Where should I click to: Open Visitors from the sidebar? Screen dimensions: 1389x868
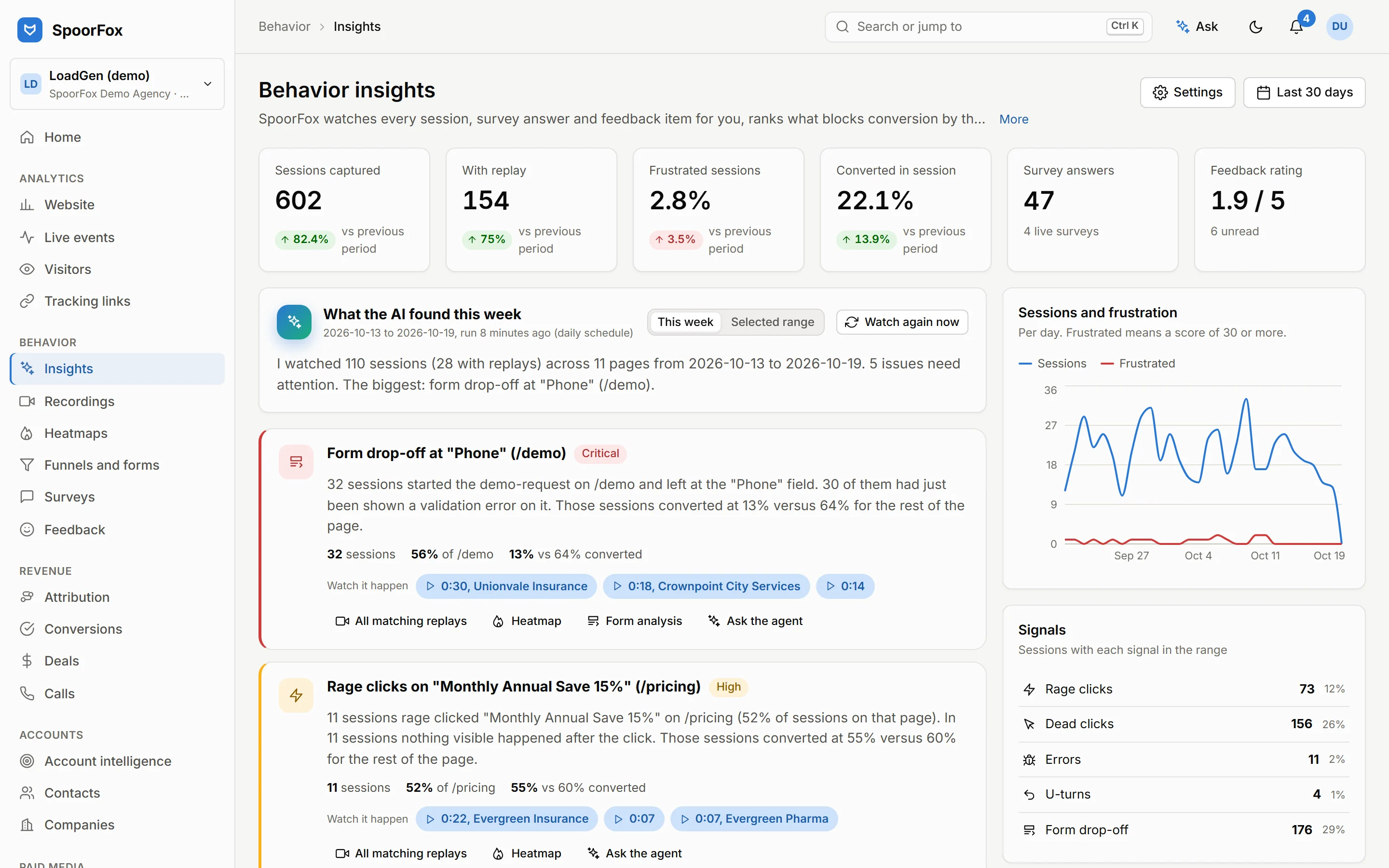117,269
